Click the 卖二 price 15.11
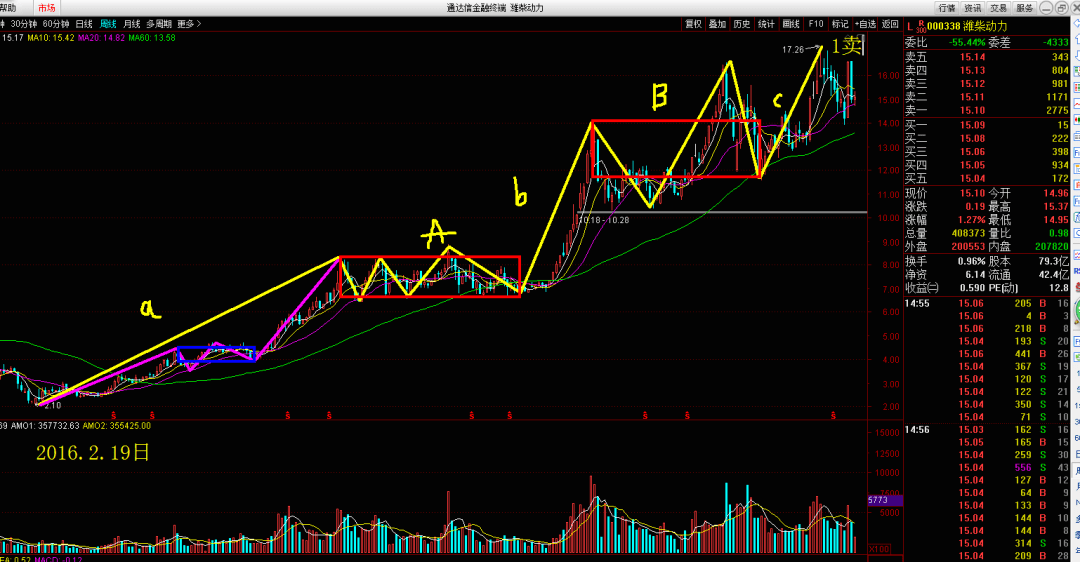Image resolution: width=1080 pixels, height=562 pixels. tap(973, 97)
